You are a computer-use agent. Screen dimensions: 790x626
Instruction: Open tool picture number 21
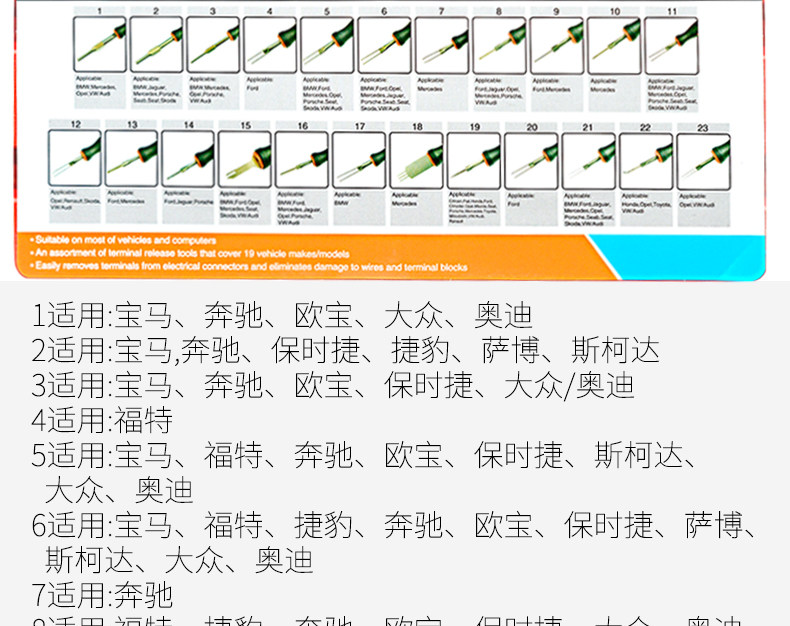[589, 161]
